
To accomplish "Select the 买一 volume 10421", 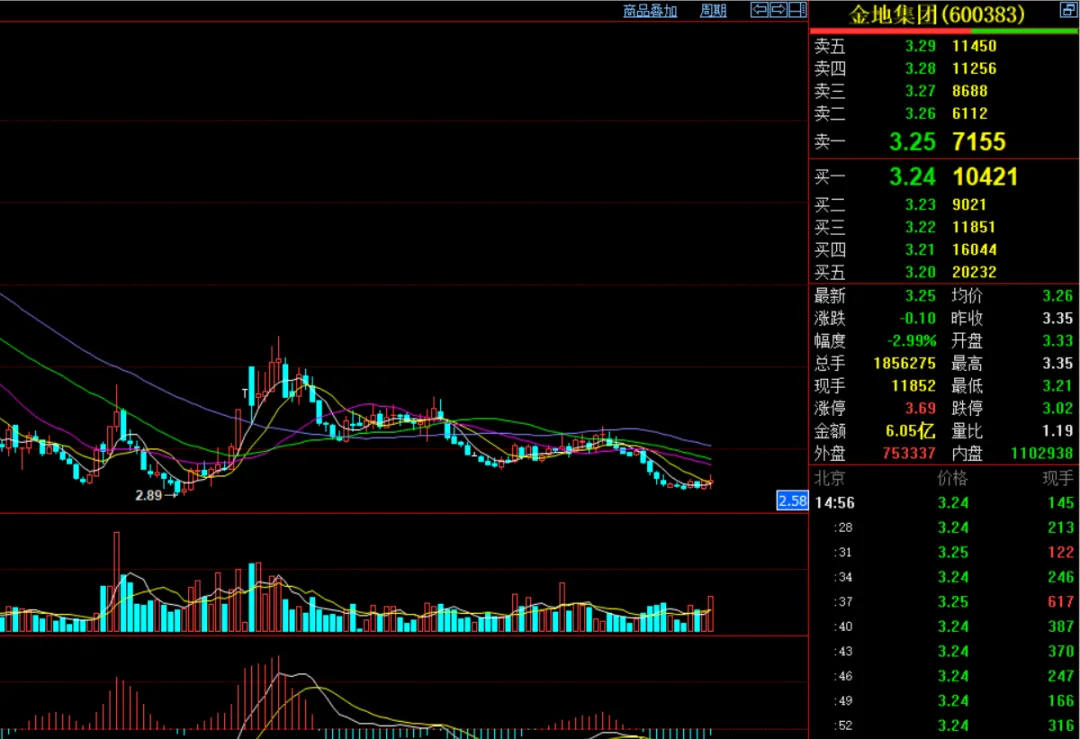I will click(985, 177).
